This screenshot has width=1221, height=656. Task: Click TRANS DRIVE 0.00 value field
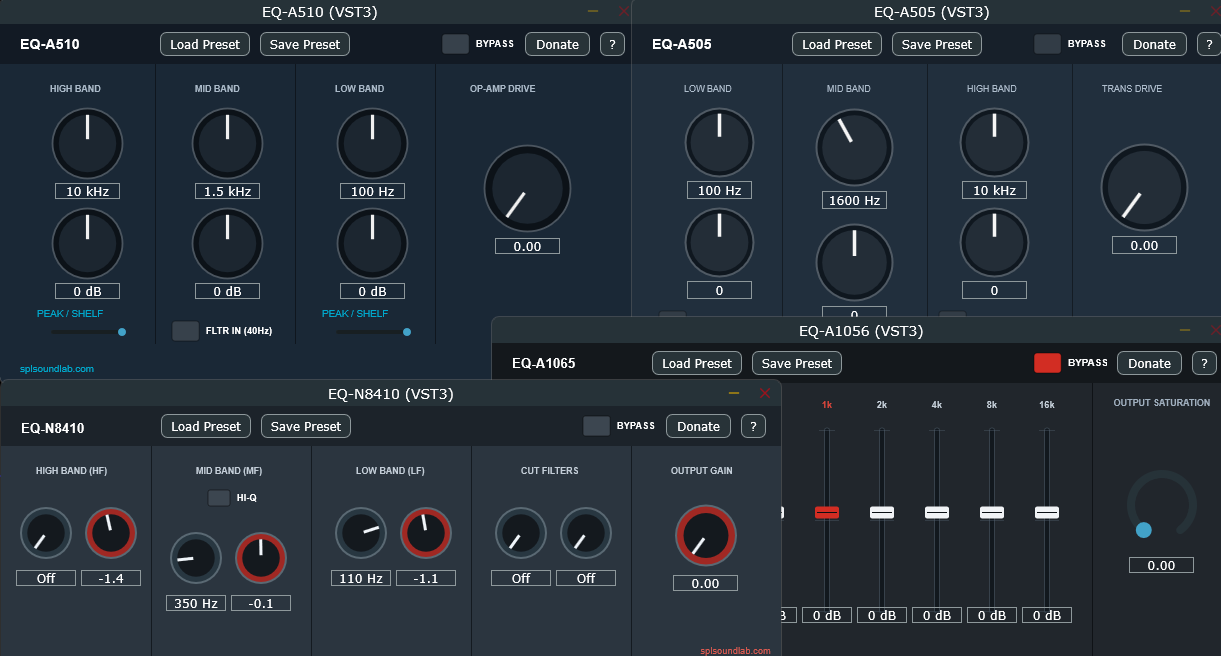[x=1144, y=245]
